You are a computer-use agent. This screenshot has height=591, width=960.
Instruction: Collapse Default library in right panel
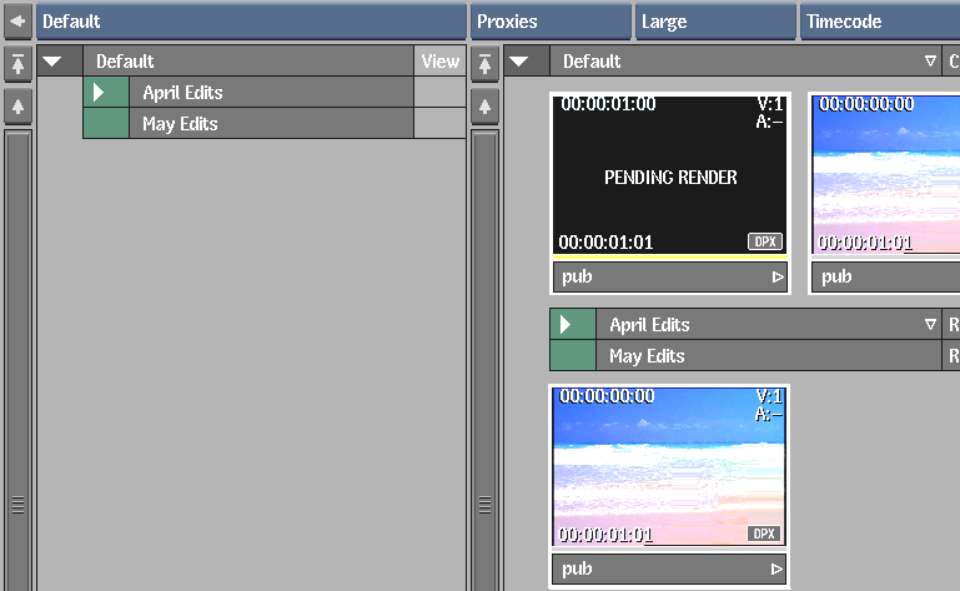tap(518, 62)
